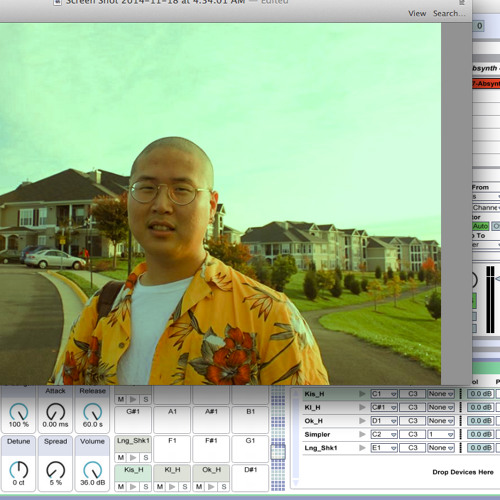Click the C3 play note field for Ok_H
The image size is (500, 500).
click(413, 421)
